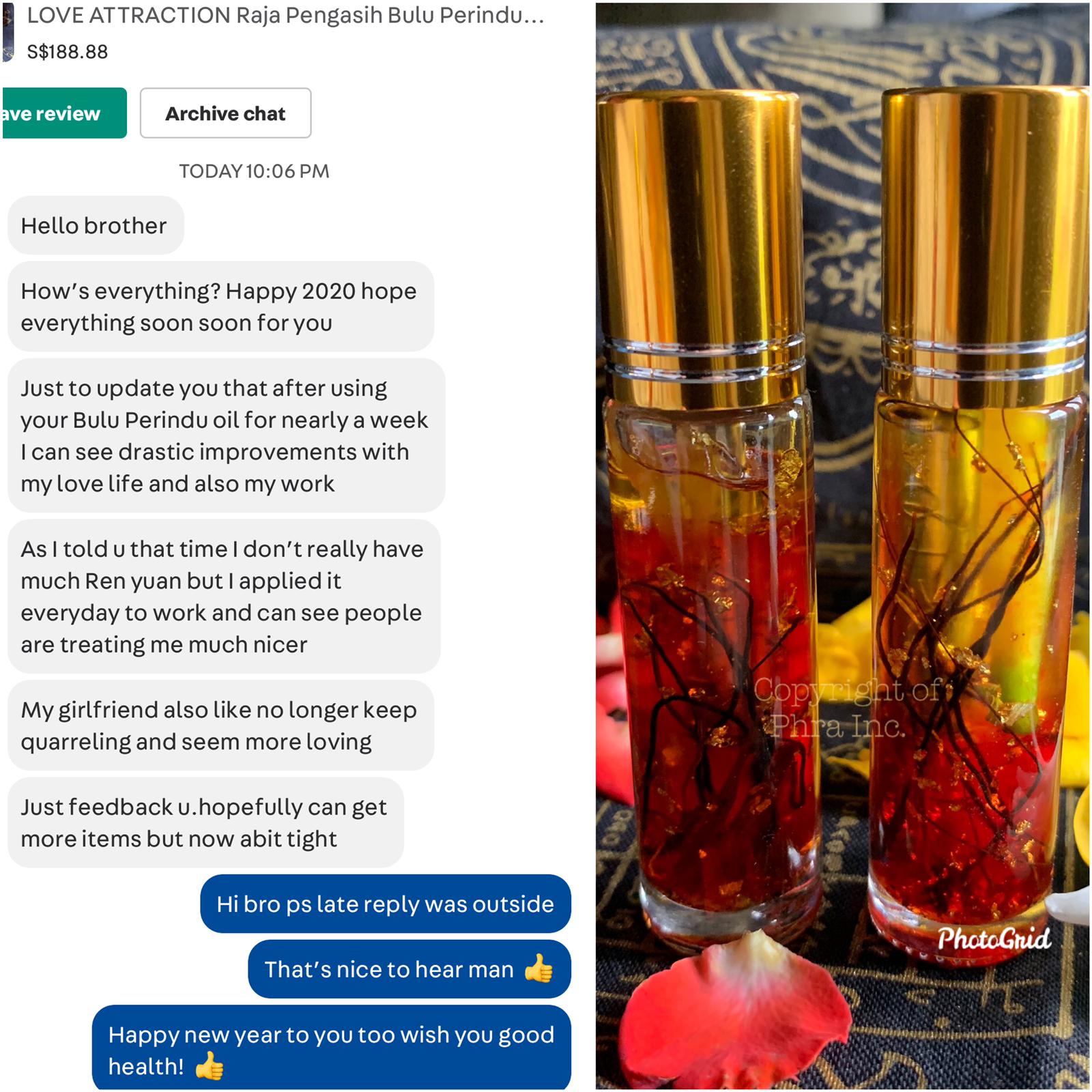Click the girlfriend quarreling message bubble
Viewport: 1092px width, 1092px height.
[220, 725]
